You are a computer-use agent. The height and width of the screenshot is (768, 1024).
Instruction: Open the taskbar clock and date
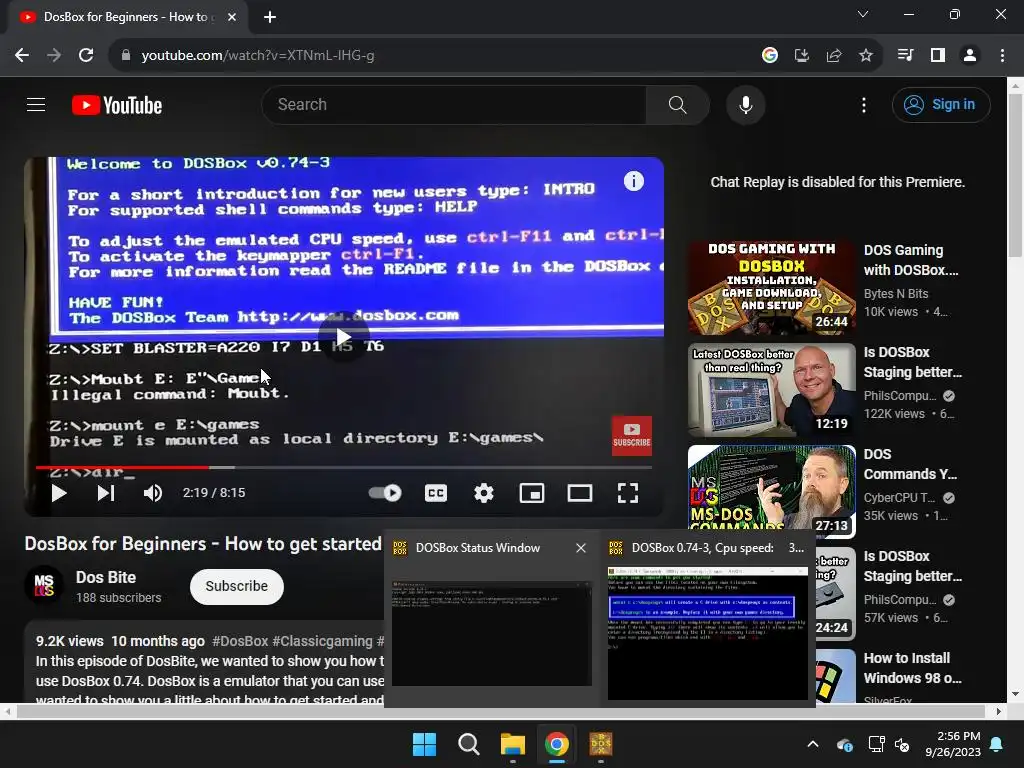tap(953, 744)
